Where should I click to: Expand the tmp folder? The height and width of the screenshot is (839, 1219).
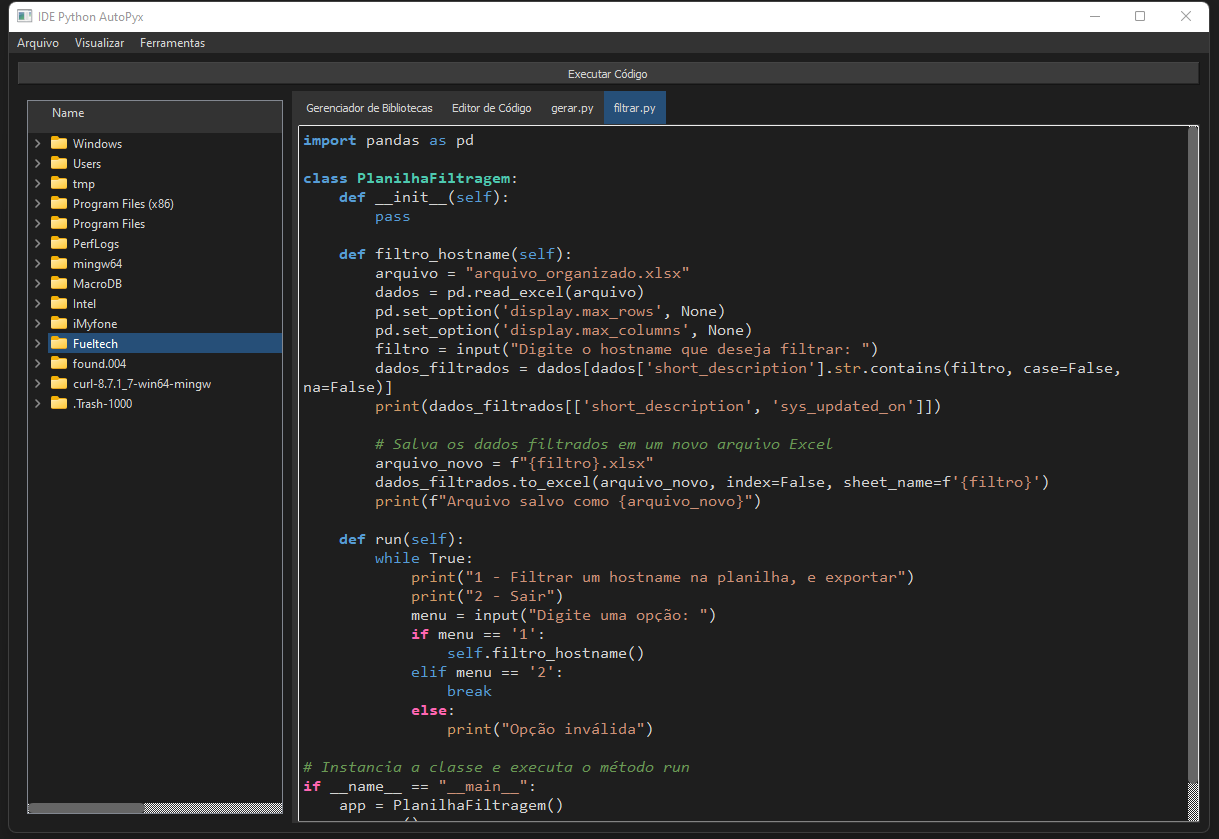tap(38, 183)
